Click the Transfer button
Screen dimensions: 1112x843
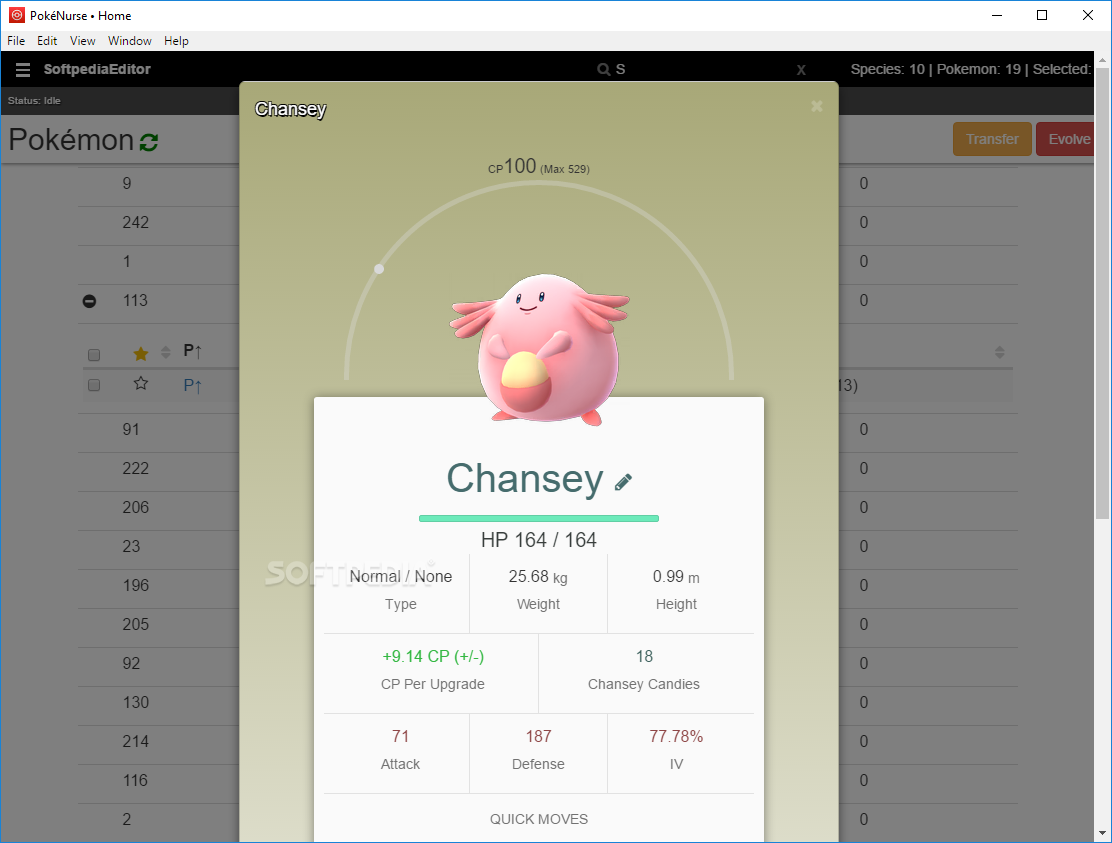point(992,139)
